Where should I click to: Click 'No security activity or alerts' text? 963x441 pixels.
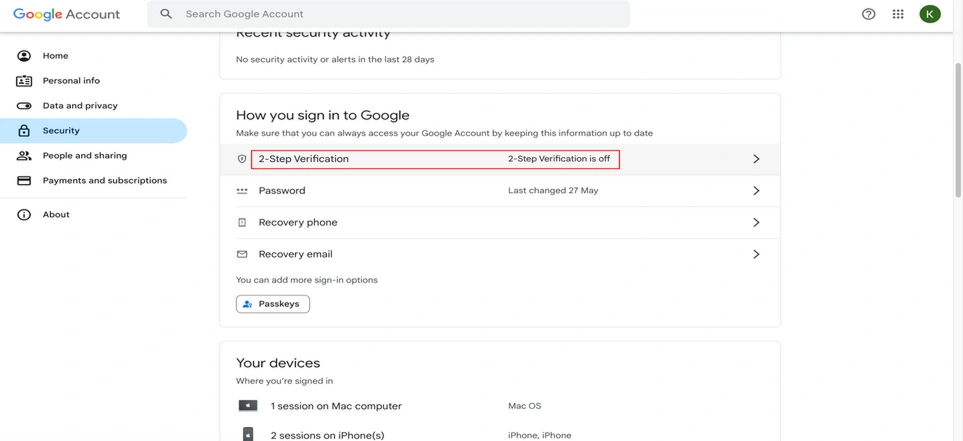pyautogui.click(x=335, y=60)
